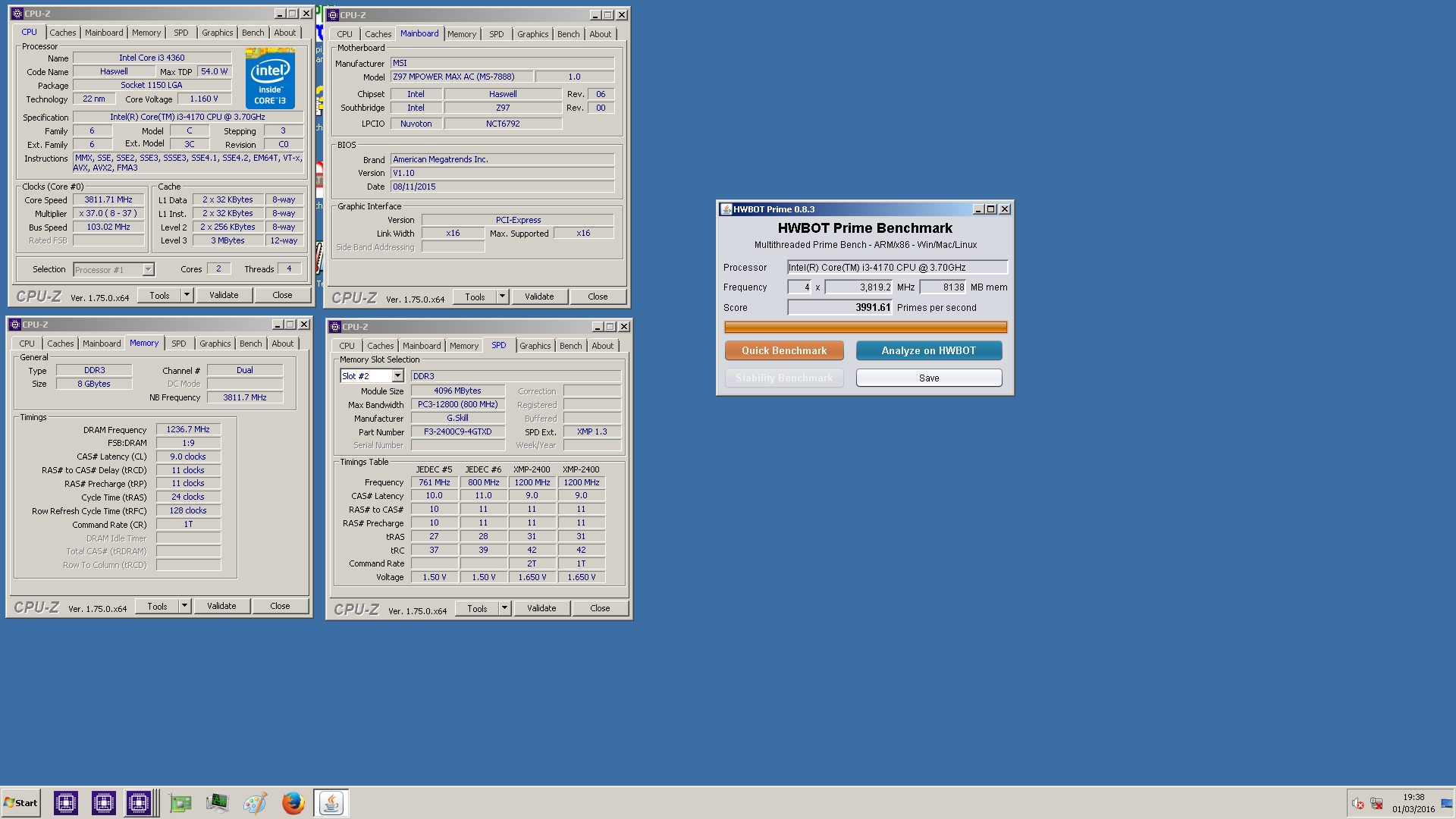Start the Quick Benchmark in HWBOT Prime
The height and width of the screenshot is (819, 1456).
pyautogui.click(x=784, y=350)
